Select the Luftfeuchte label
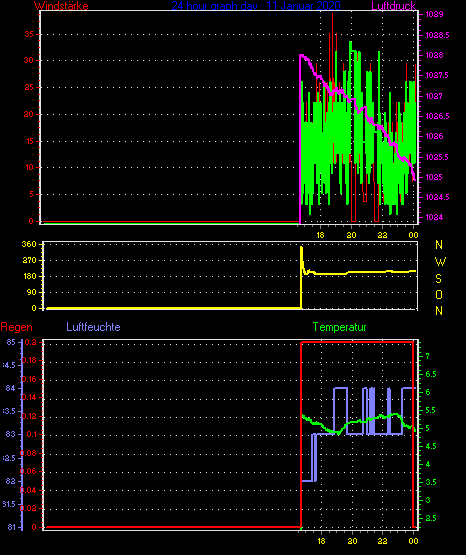466x555 pixels. pyautogui.click(x=93, y=327)
